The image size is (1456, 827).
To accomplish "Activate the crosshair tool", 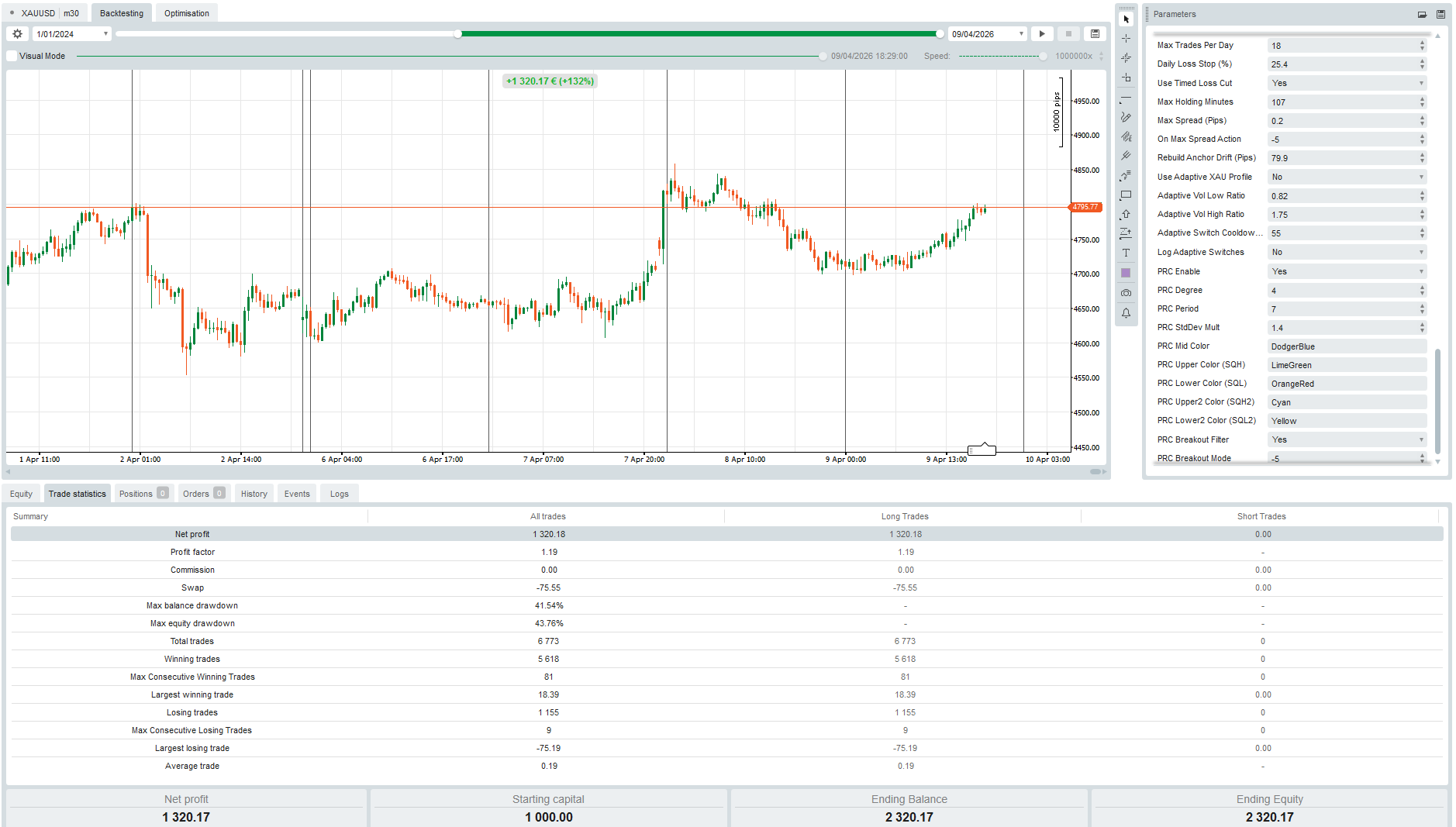I will [1127, 37].
